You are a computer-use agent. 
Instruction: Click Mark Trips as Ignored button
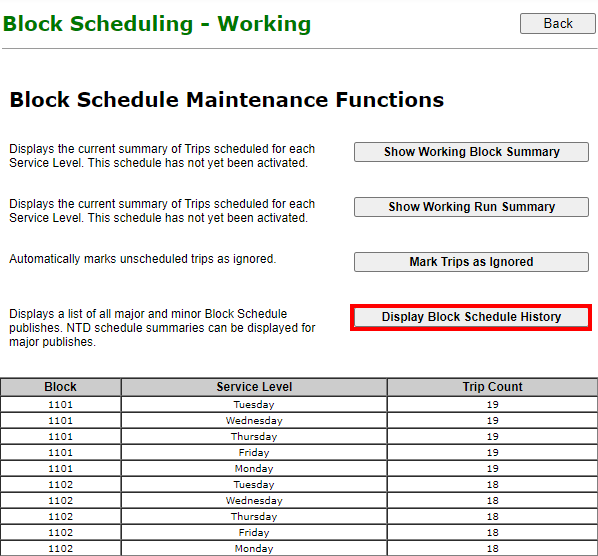click(x=471, y=262)
